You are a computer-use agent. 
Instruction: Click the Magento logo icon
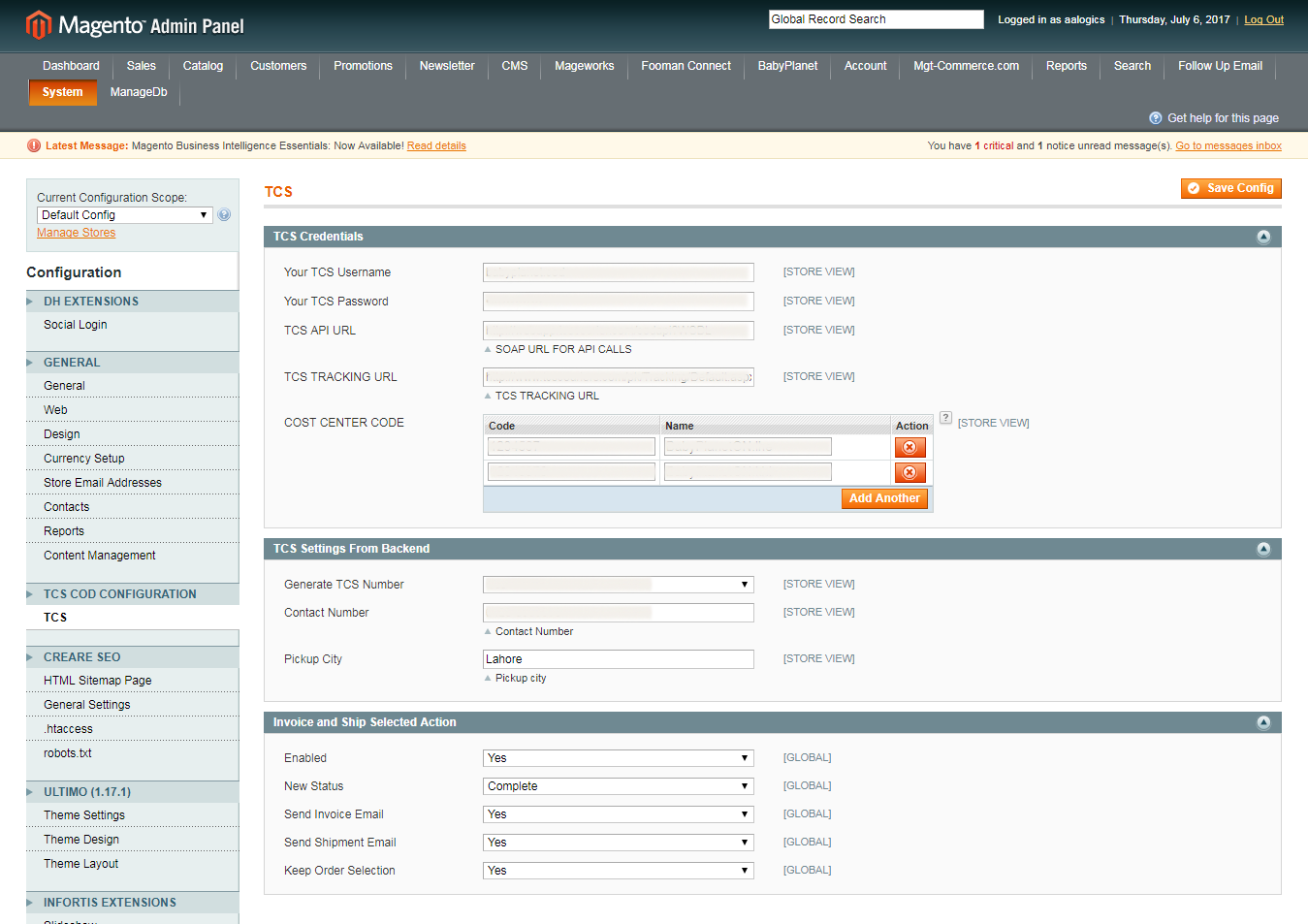coord(38,25)
